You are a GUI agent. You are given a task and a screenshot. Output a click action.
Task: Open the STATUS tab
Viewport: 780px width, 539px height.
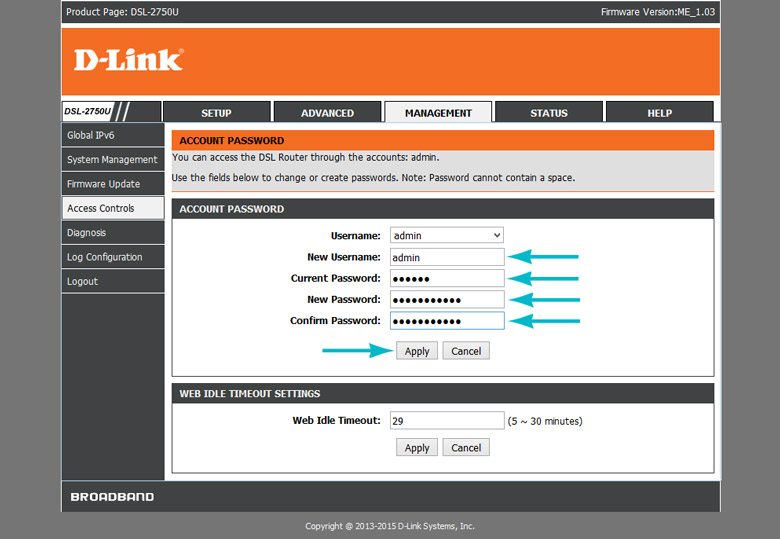coord(549,112)
